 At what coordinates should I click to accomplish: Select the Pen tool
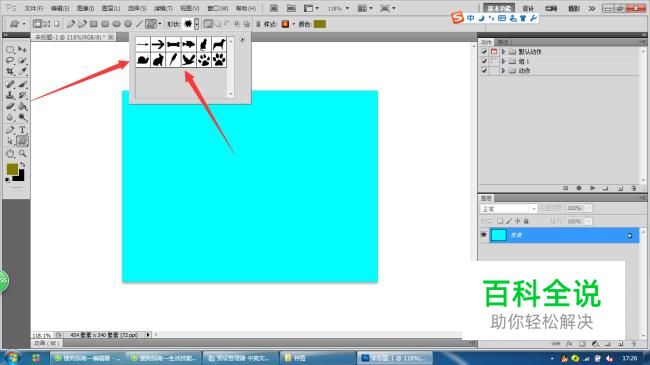coord(10,130)
